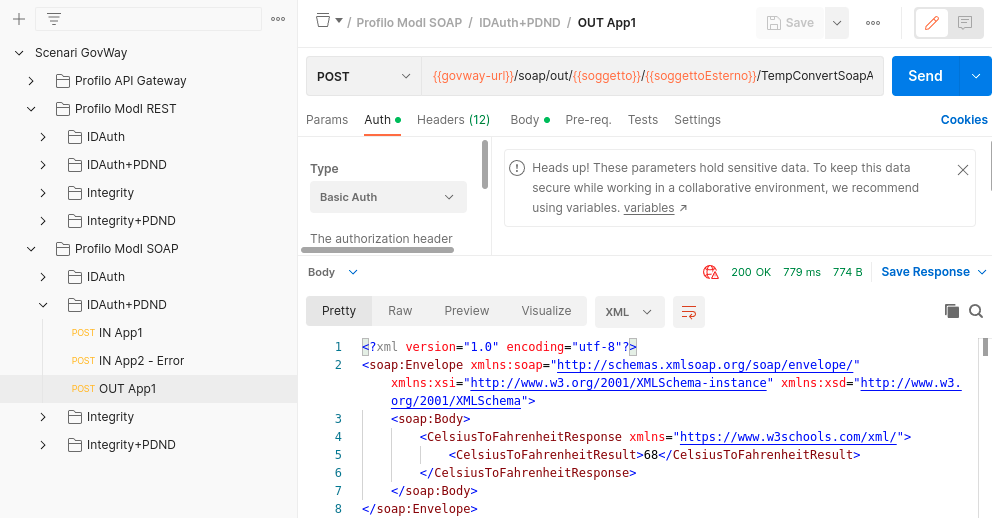
Task: Open the Save options dropdown arrow
Action: pos(837,23)
